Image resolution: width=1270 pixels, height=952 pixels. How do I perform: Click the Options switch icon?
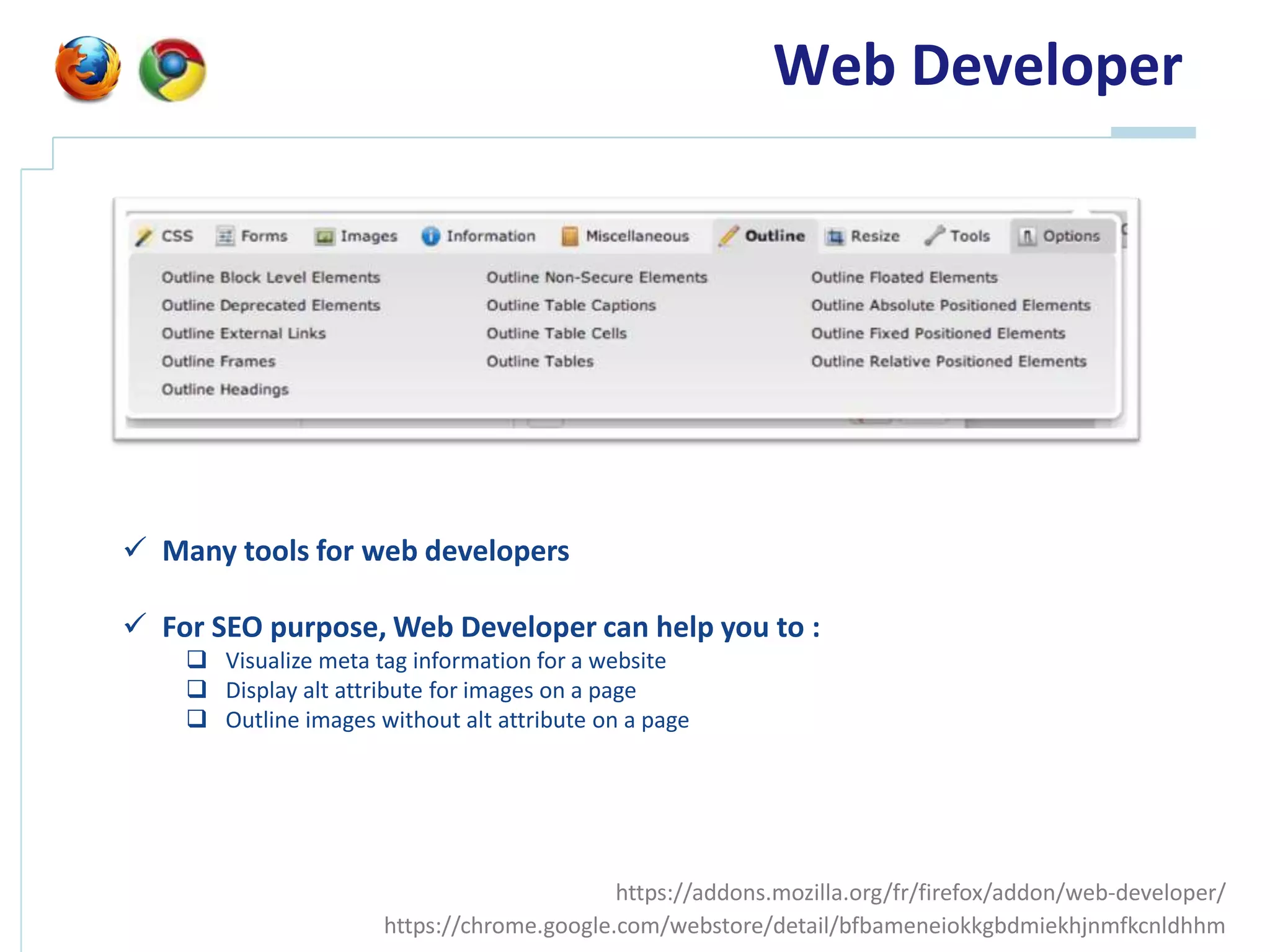pos(1027,236)
